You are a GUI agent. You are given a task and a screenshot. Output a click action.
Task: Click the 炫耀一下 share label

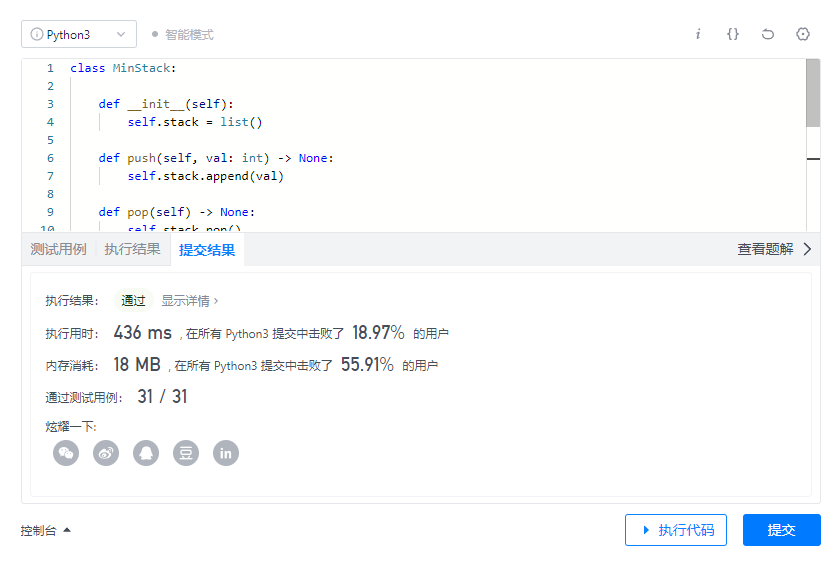click(x=71, y=427)
